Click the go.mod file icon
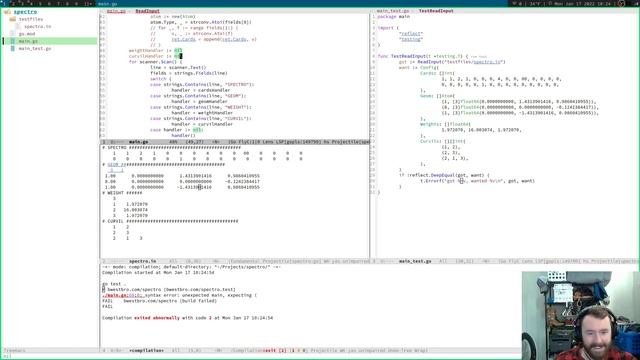The height and width of the screenshot is (360, 640). [13, 34]
